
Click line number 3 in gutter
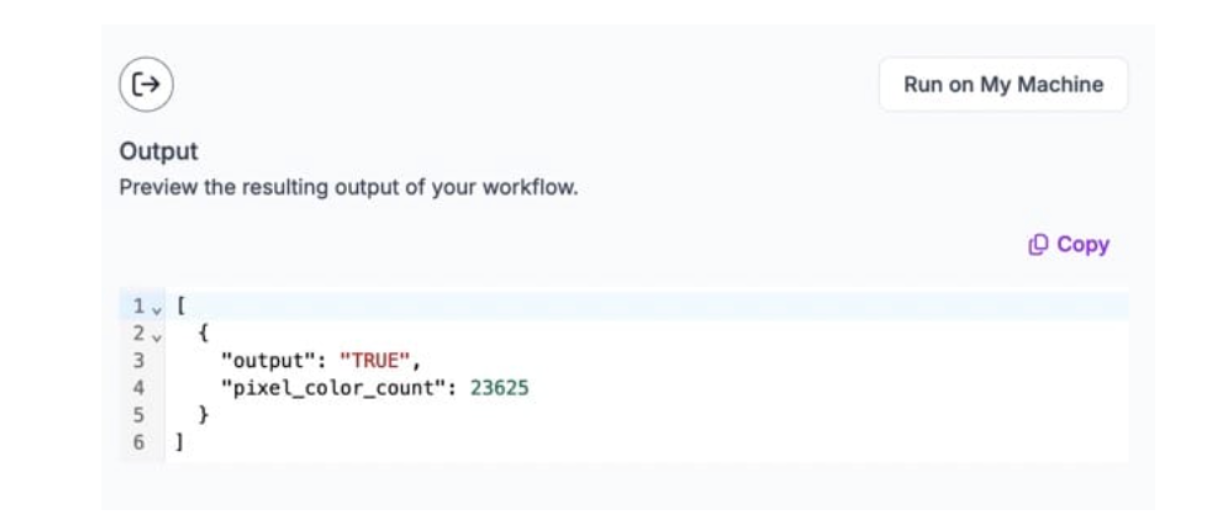[139, 360]
